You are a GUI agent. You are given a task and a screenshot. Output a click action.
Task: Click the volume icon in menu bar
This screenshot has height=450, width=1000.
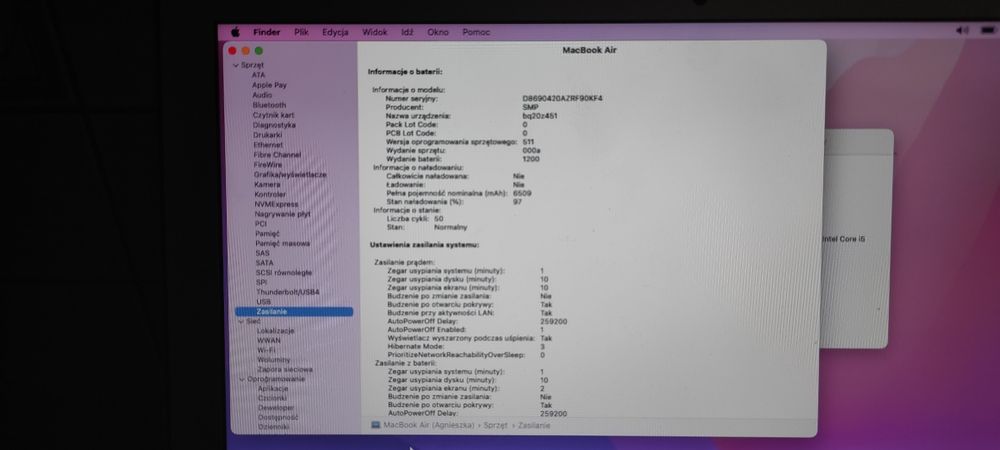(x=962, y=31)
